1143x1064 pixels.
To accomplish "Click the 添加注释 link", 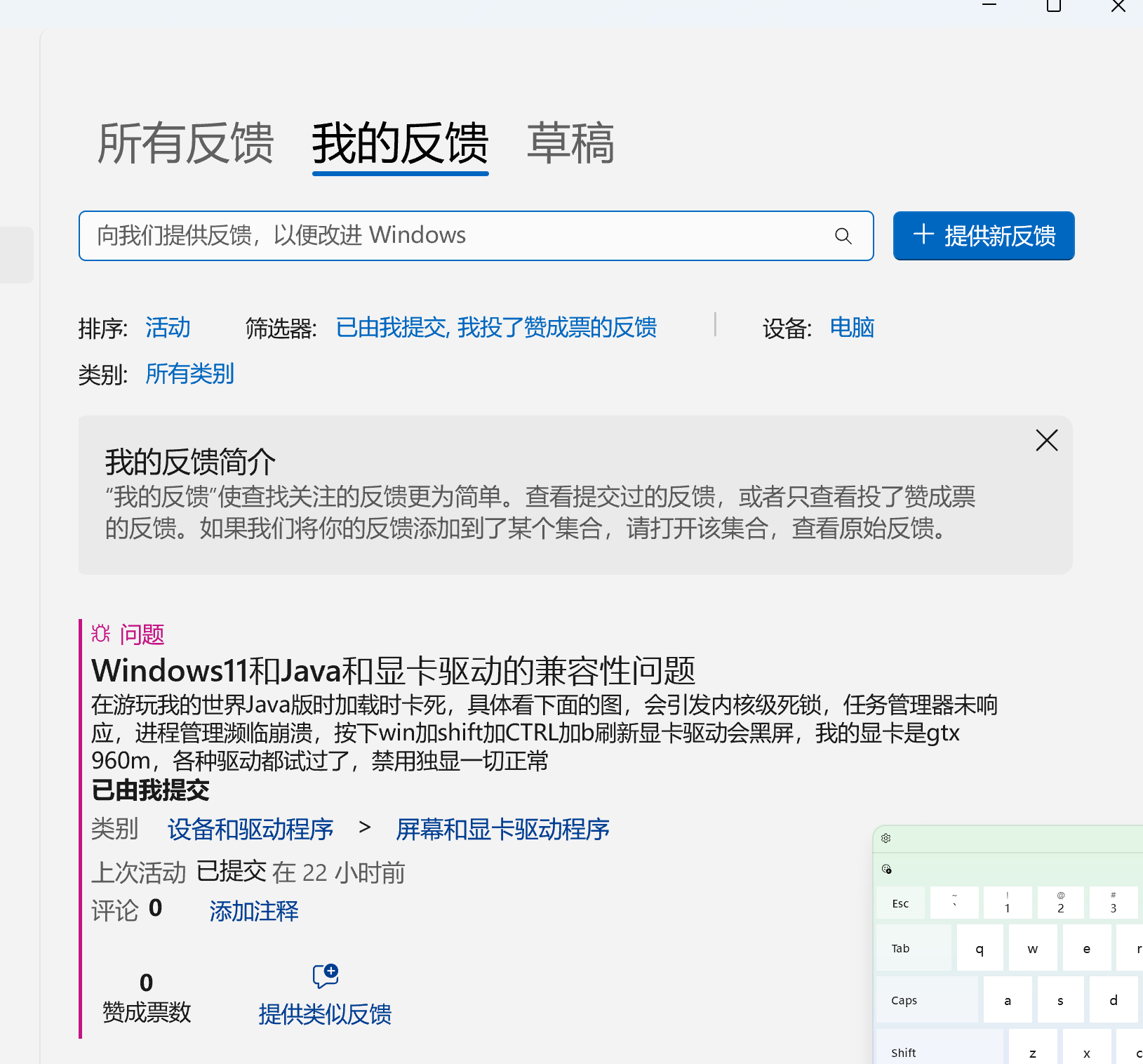I will [254, 911].
